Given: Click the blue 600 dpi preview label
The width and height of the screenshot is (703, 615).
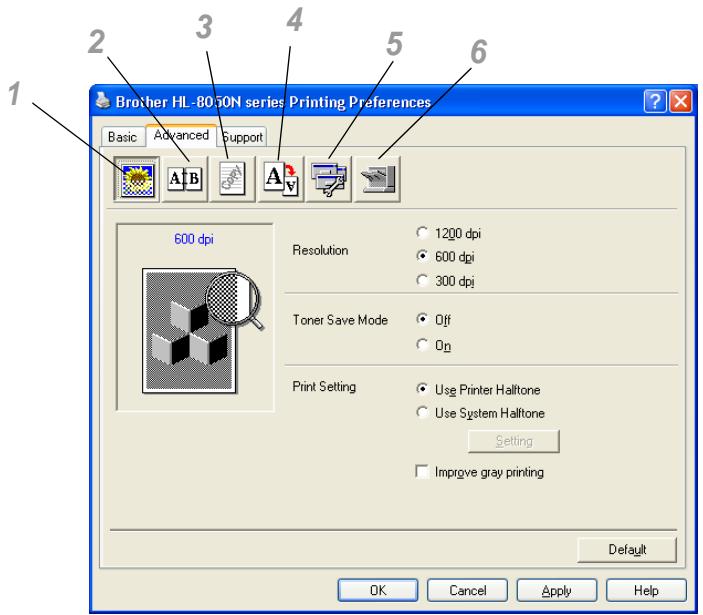Looking at the screenshot, I should tap(194, 239).
